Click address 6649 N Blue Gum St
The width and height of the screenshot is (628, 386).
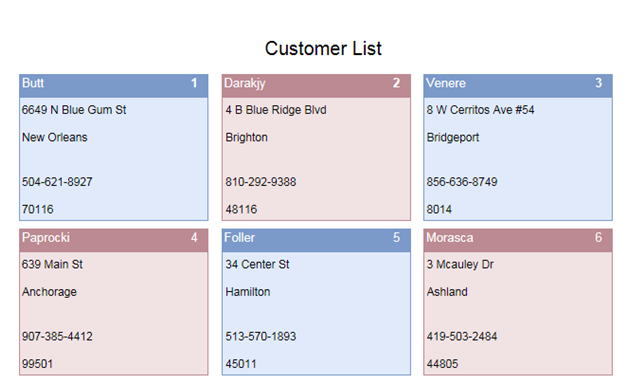(x=74, y=110)
